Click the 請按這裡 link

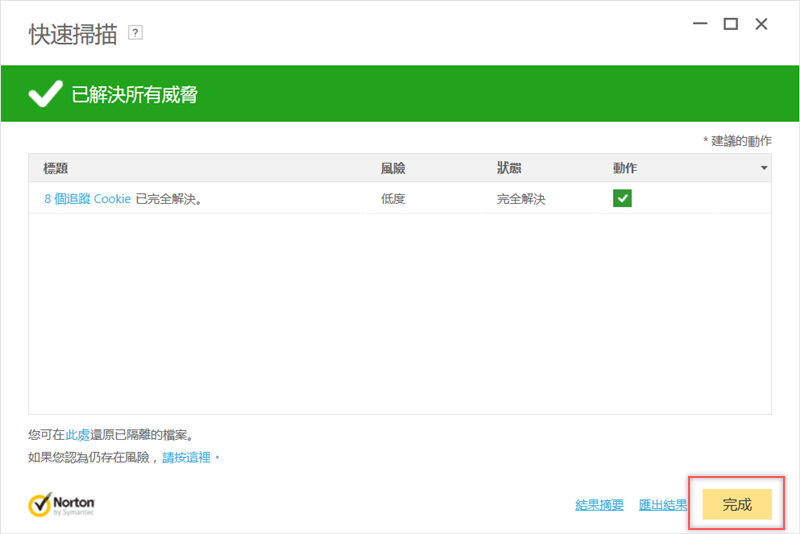(x=187, y=457)
